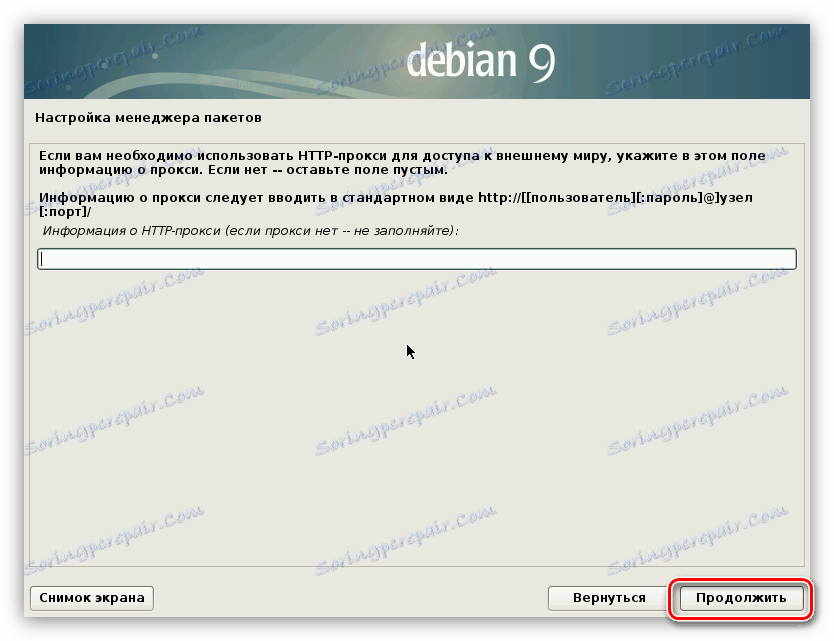Viewport: 834px width, 641px height.
Task: Click the paragraph about proxy format 'http://[[пользователь]'
Action: [396, 204]
